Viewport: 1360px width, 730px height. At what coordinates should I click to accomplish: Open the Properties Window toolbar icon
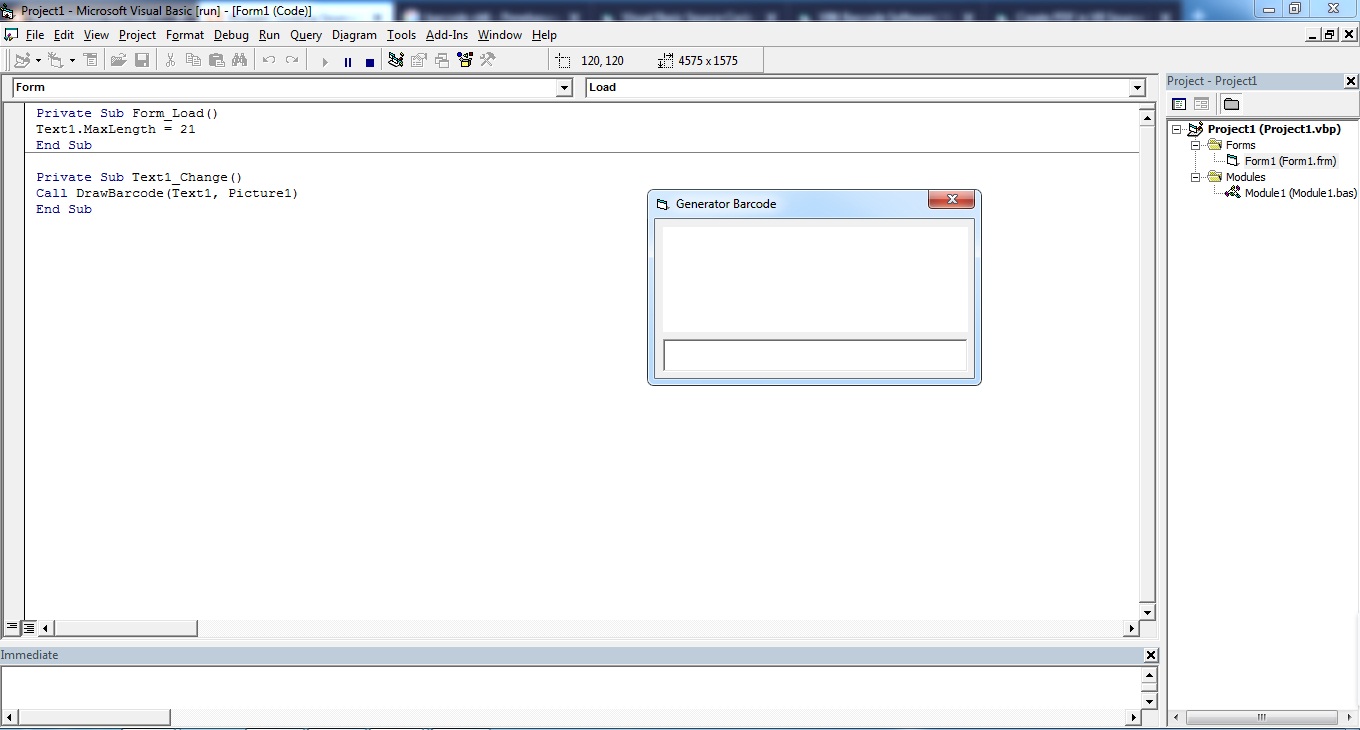point(419,60)
